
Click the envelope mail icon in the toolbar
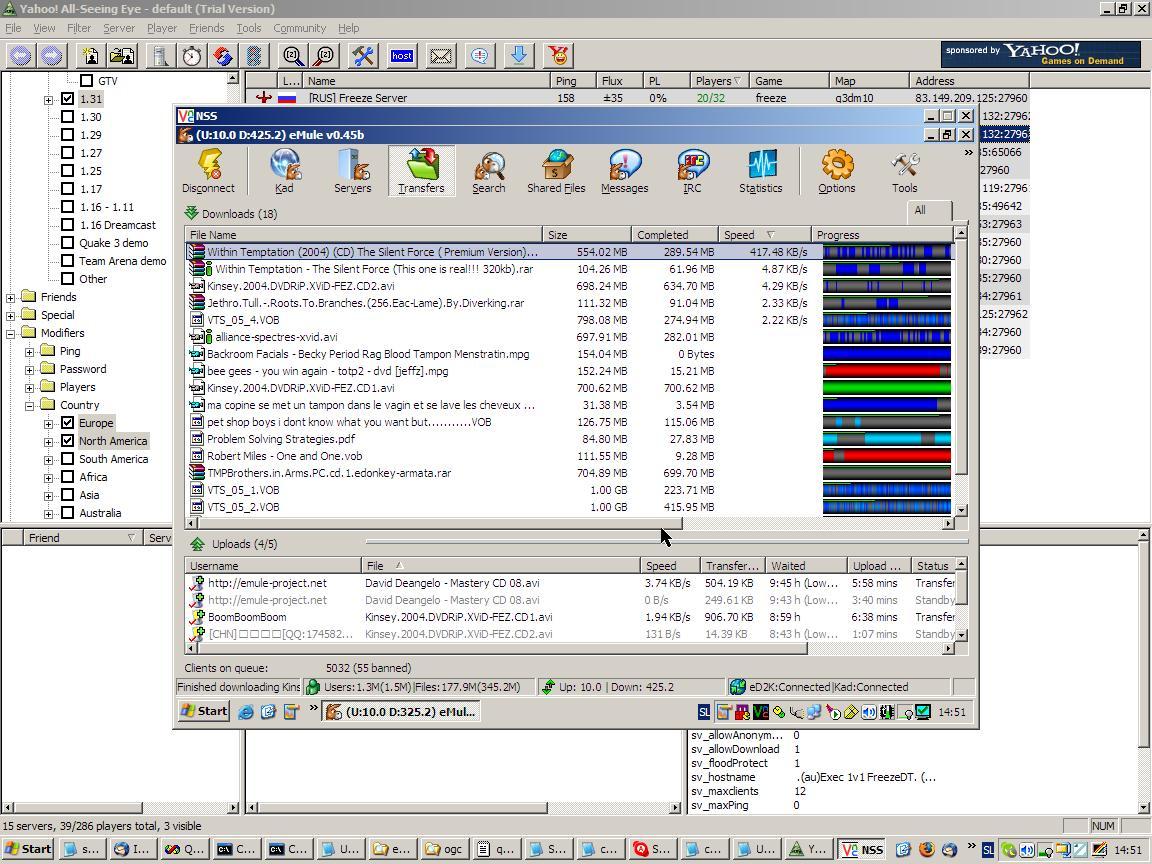pyautogui.click(x=441, y=56)
